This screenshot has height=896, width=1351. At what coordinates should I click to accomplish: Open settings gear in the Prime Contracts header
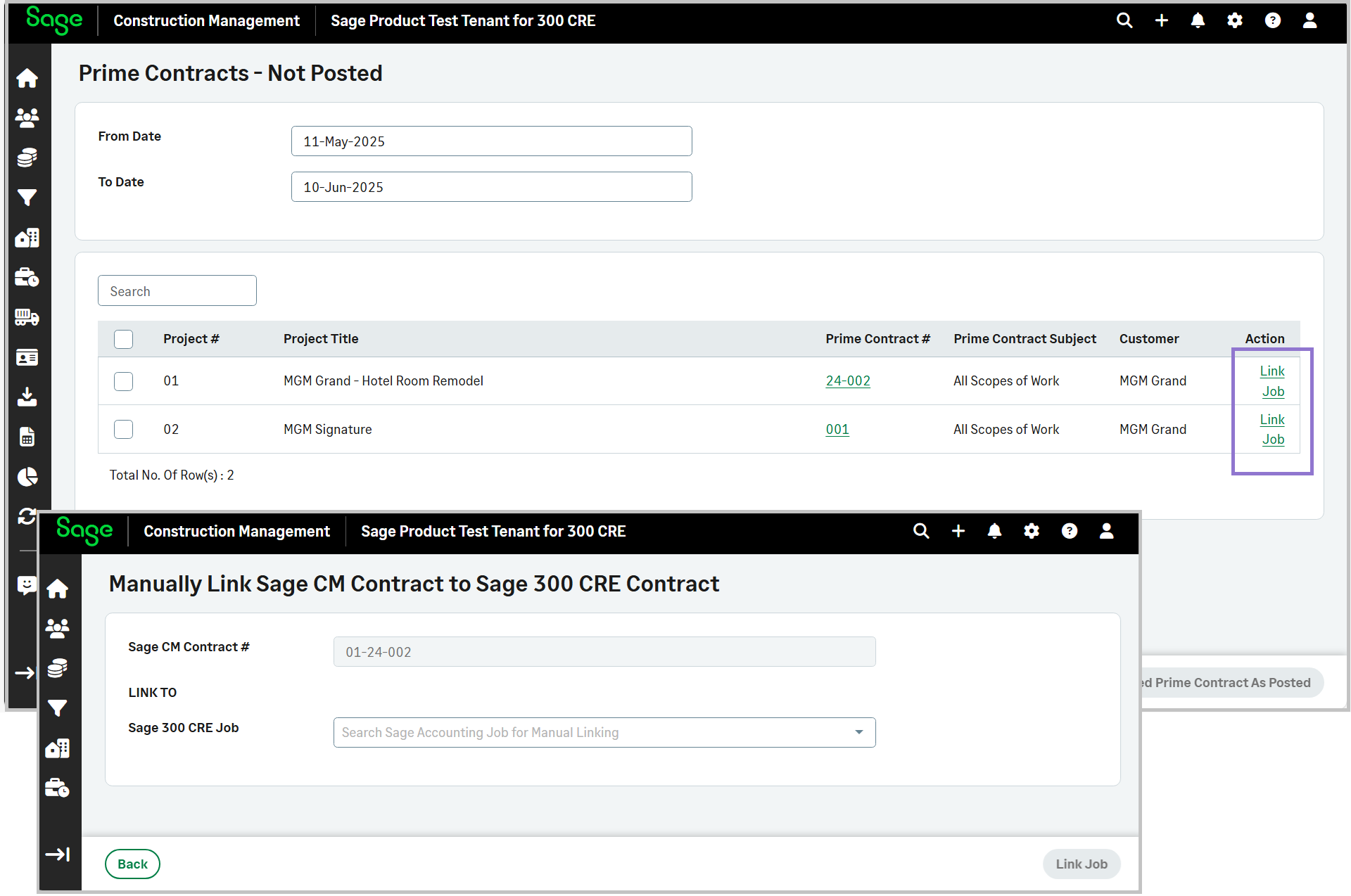coord(1235,20)
